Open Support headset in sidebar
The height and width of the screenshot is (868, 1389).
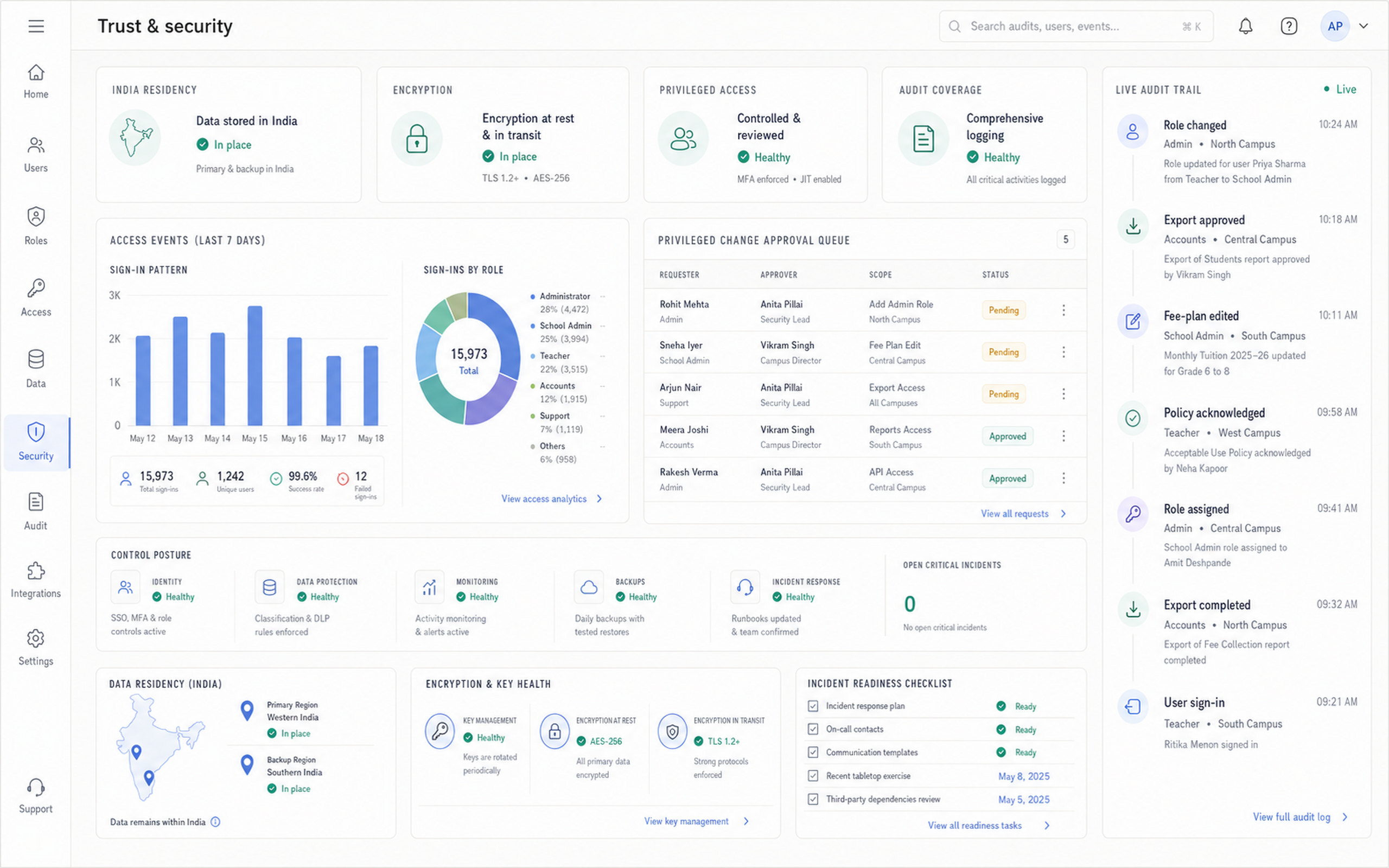coord(36,787)
